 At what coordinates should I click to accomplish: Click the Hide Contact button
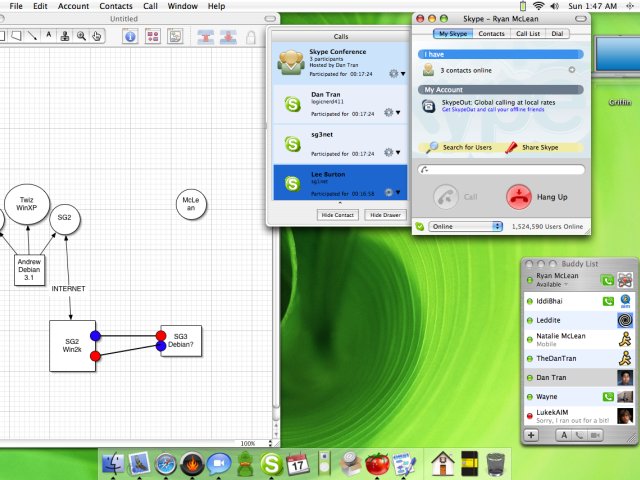[x=338, y=215]
